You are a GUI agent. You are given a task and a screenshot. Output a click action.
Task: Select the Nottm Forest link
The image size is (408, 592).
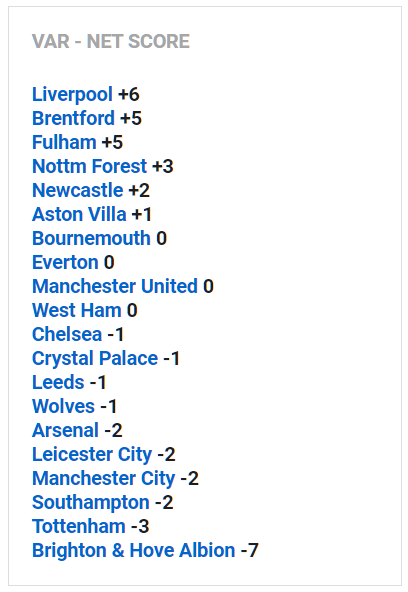(x=89, y=166)
